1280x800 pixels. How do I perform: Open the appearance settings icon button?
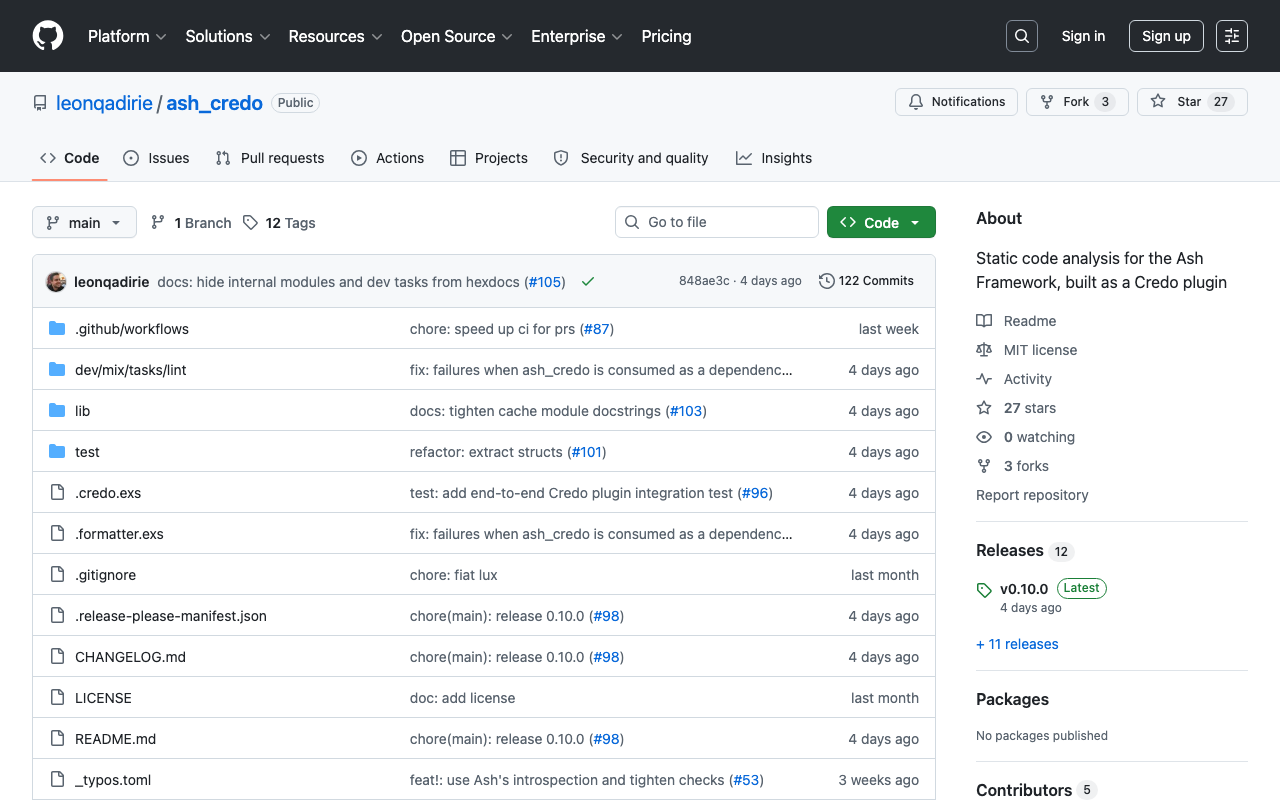(x=1232, y=36)
